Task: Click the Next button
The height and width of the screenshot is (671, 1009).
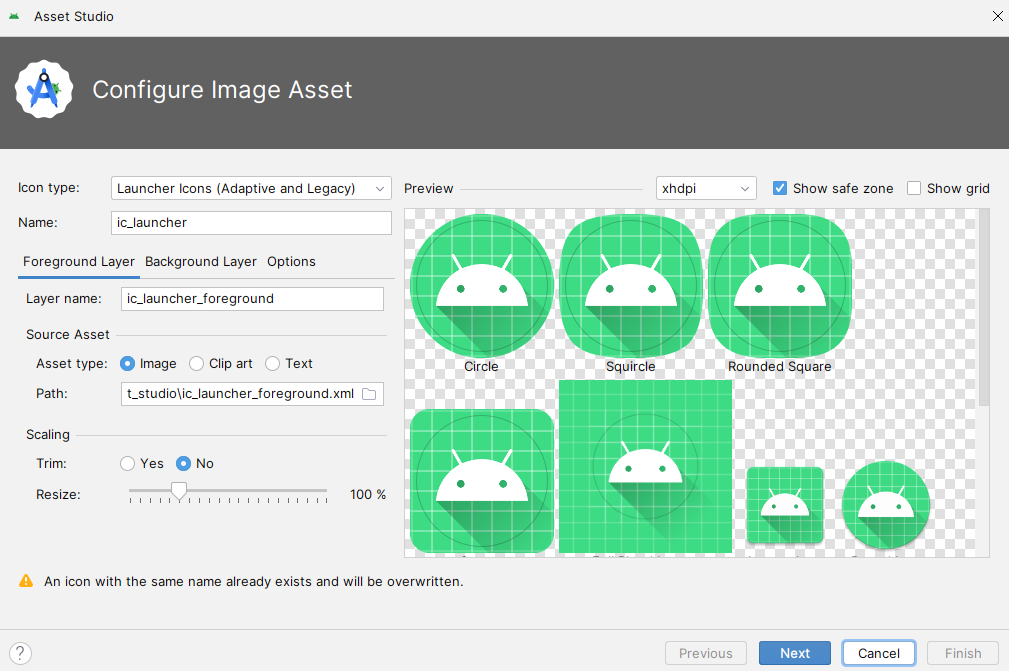Action: point(795,653)
